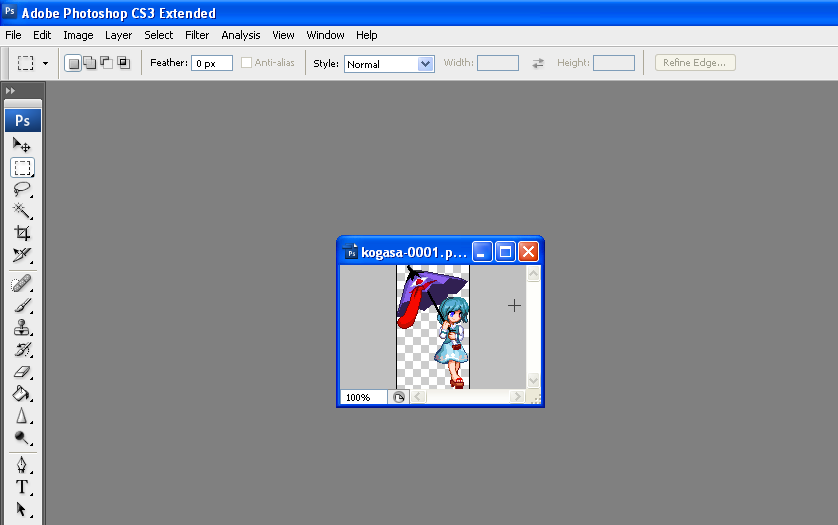Select the Healing Brush tool

22,284
